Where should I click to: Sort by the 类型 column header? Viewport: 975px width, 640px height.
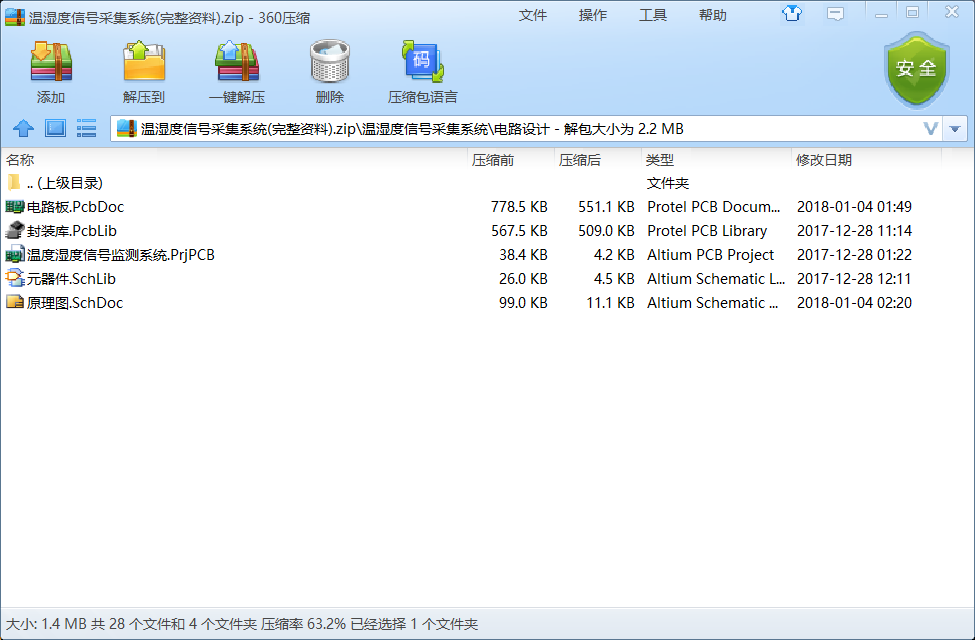tap(716, 160)
